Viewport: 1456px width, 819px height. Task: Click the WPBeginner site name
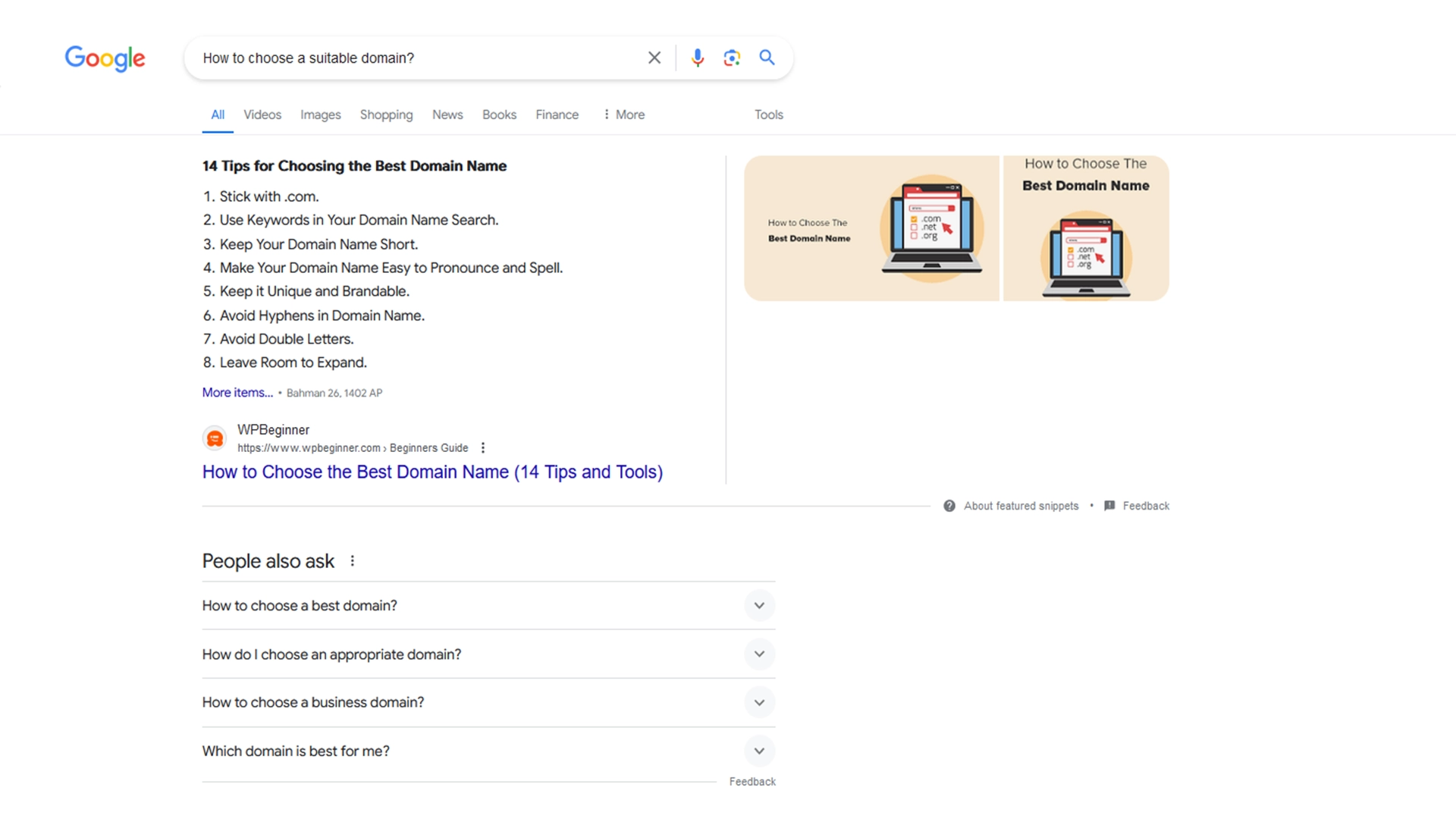(273, 430)
